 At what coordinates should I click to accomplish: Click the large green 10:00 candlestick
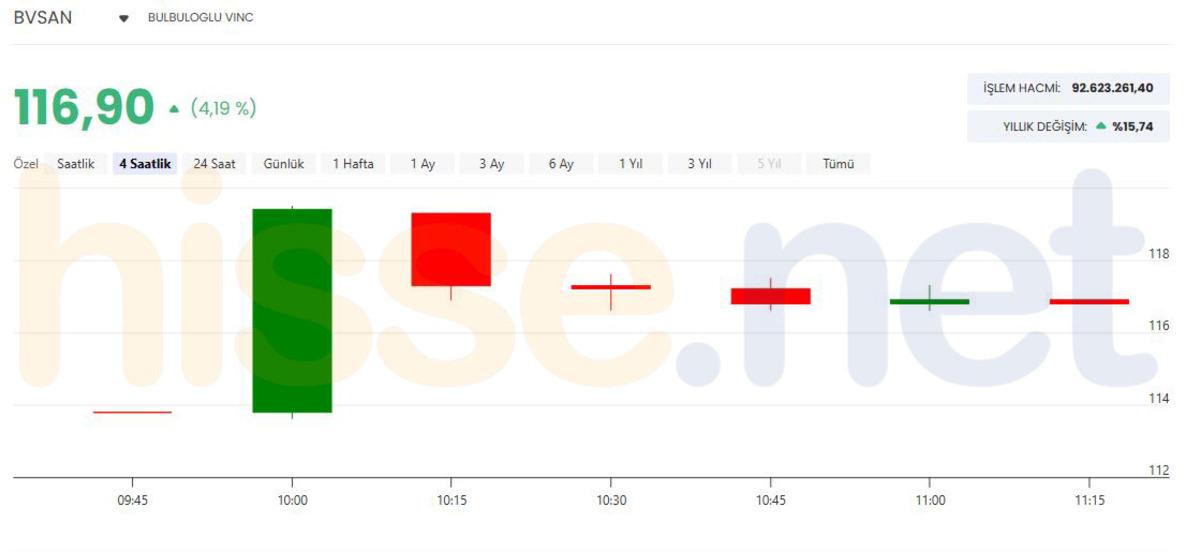click(x=292, y=310)
